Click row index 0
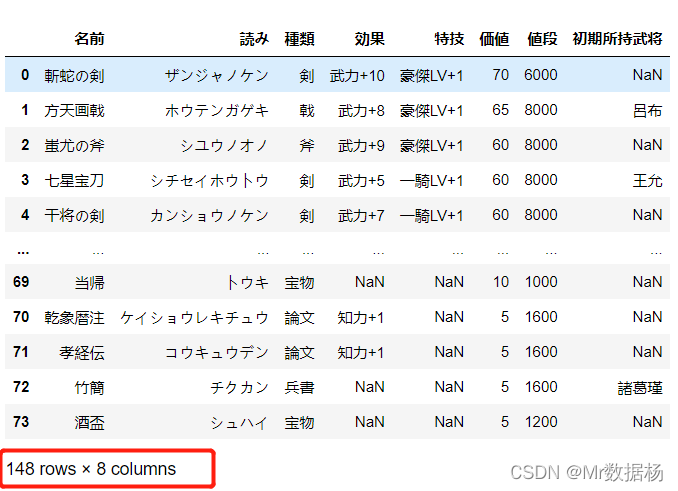Image resolution: width=678 pixels, height=491 pixels. click(x=24, y=75)
